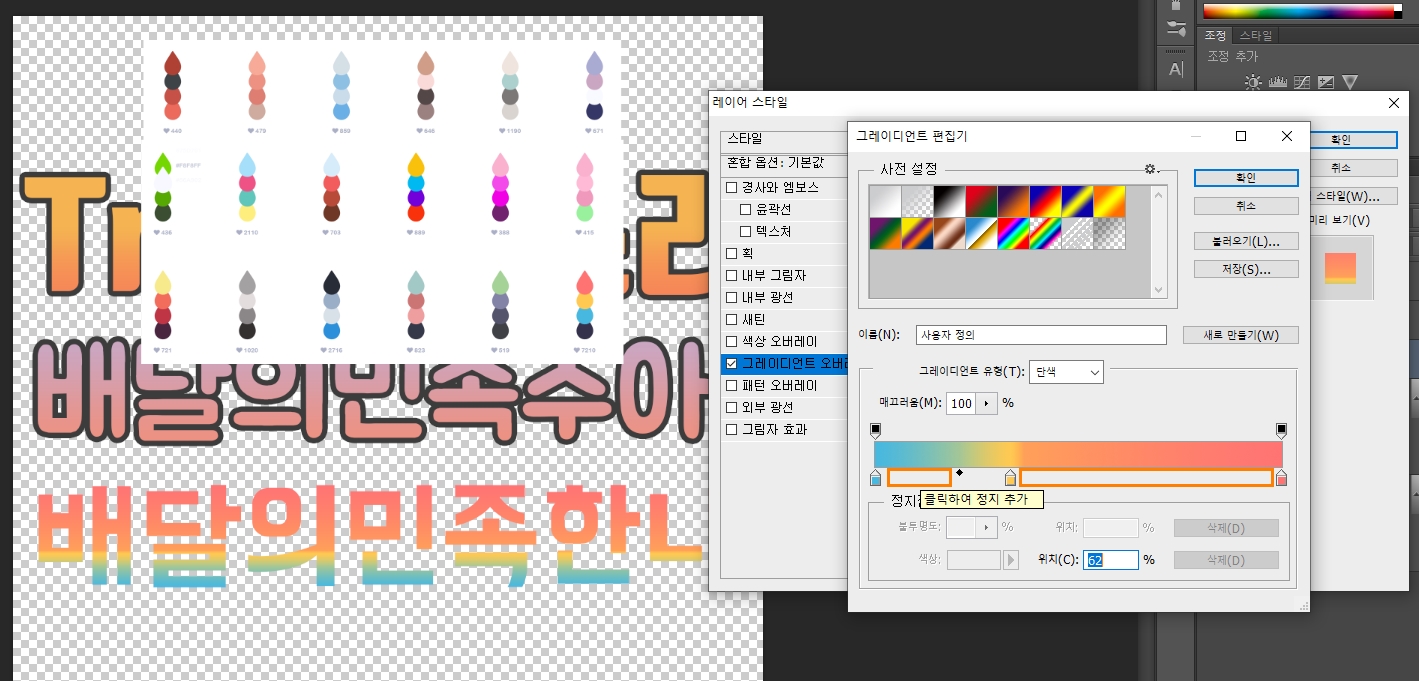Click 불러오기(L)... button
Image resolution: width=1419 pixels, height=681 pixels.
coord(1246,241)
